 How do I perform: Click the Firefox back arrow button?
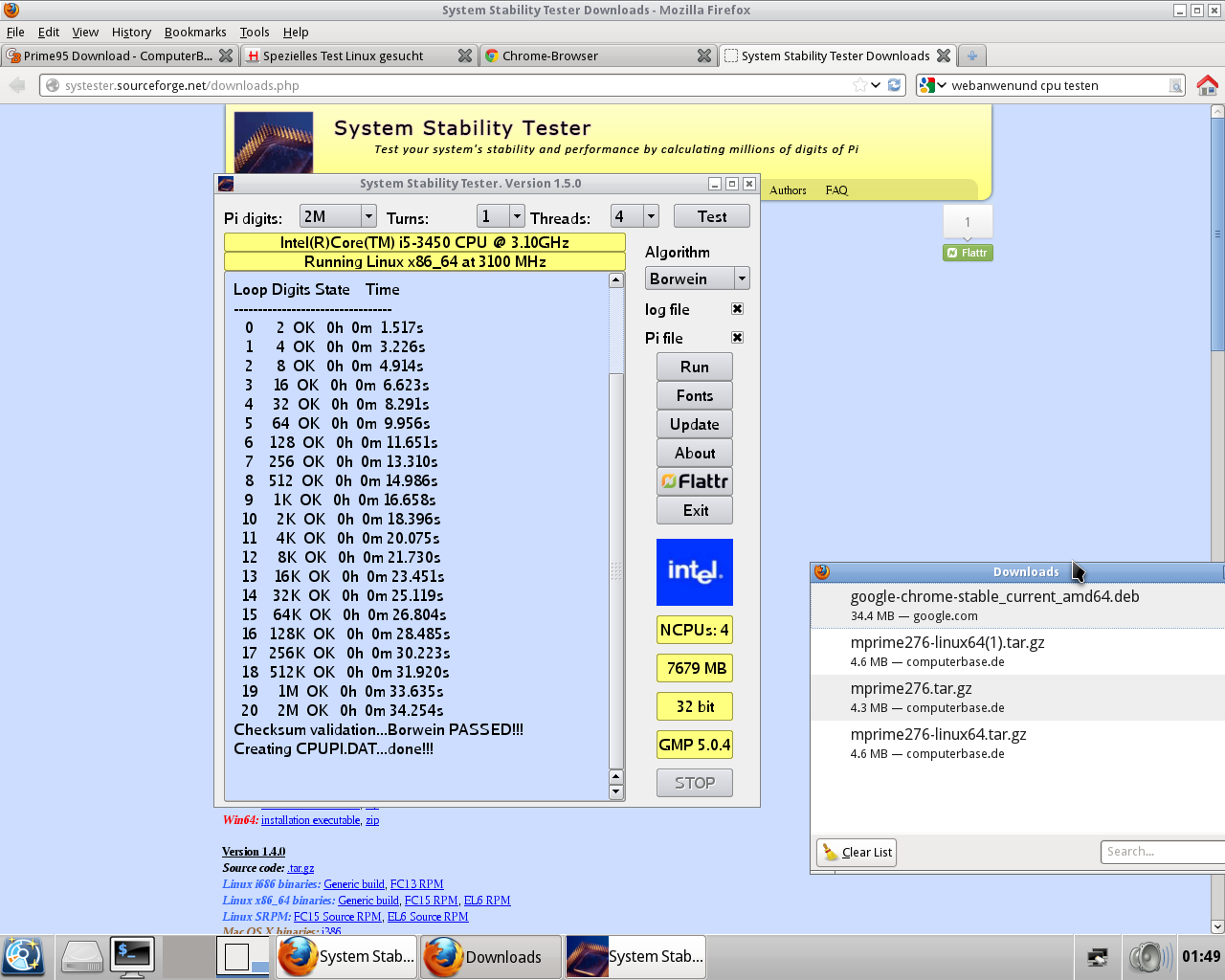click(x=16, y=85)
